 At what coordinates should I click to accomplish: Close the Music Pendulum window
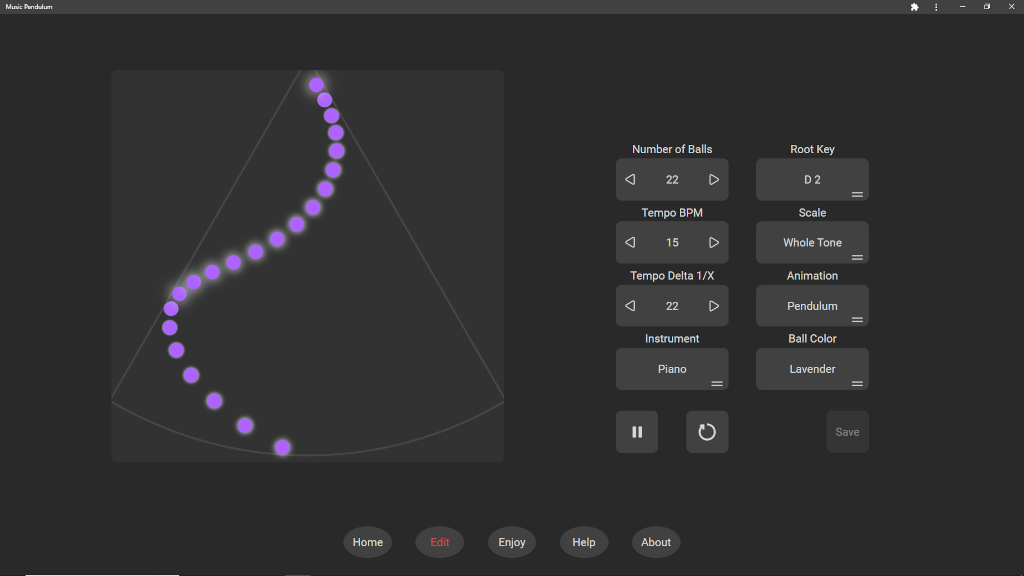click(x=1012, y=7)
